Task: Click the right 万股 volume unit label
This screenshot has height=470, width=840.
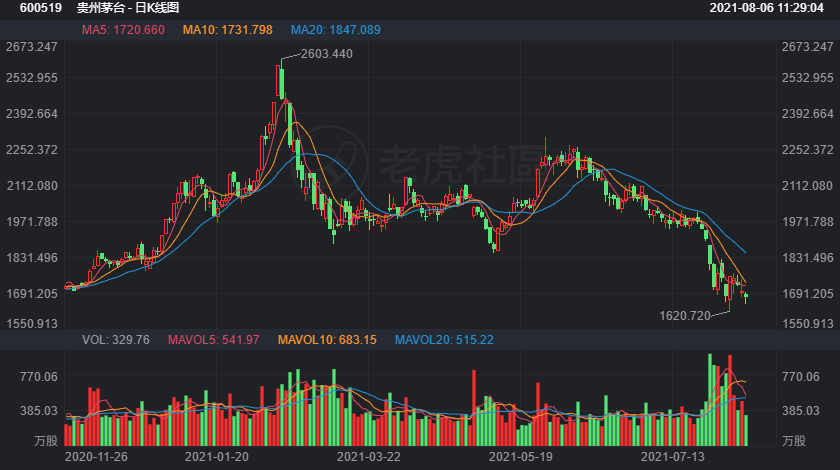Action: [x=793, y=441]
